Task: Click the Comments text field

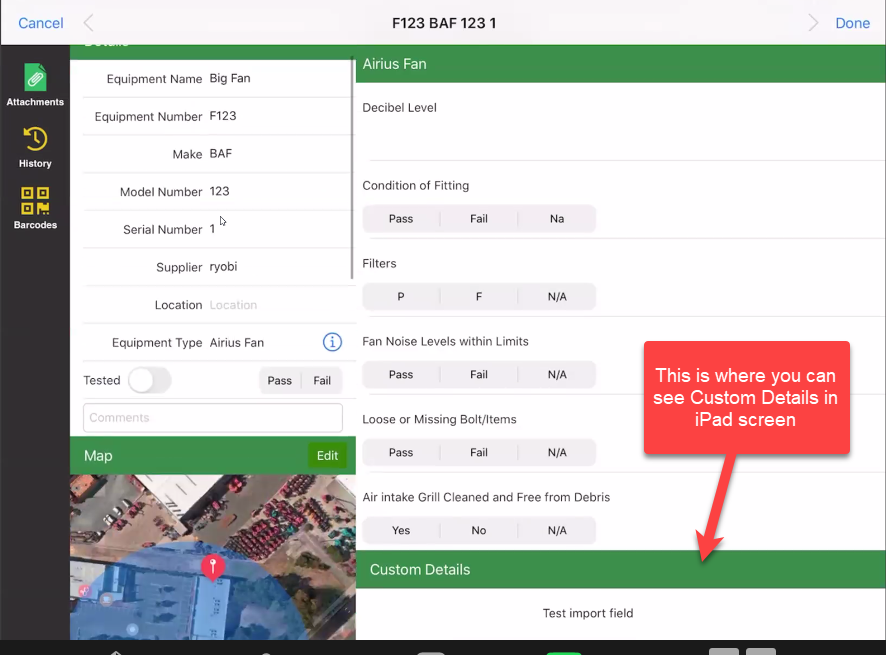Action: pyautogui.click(x=212, y=418)
